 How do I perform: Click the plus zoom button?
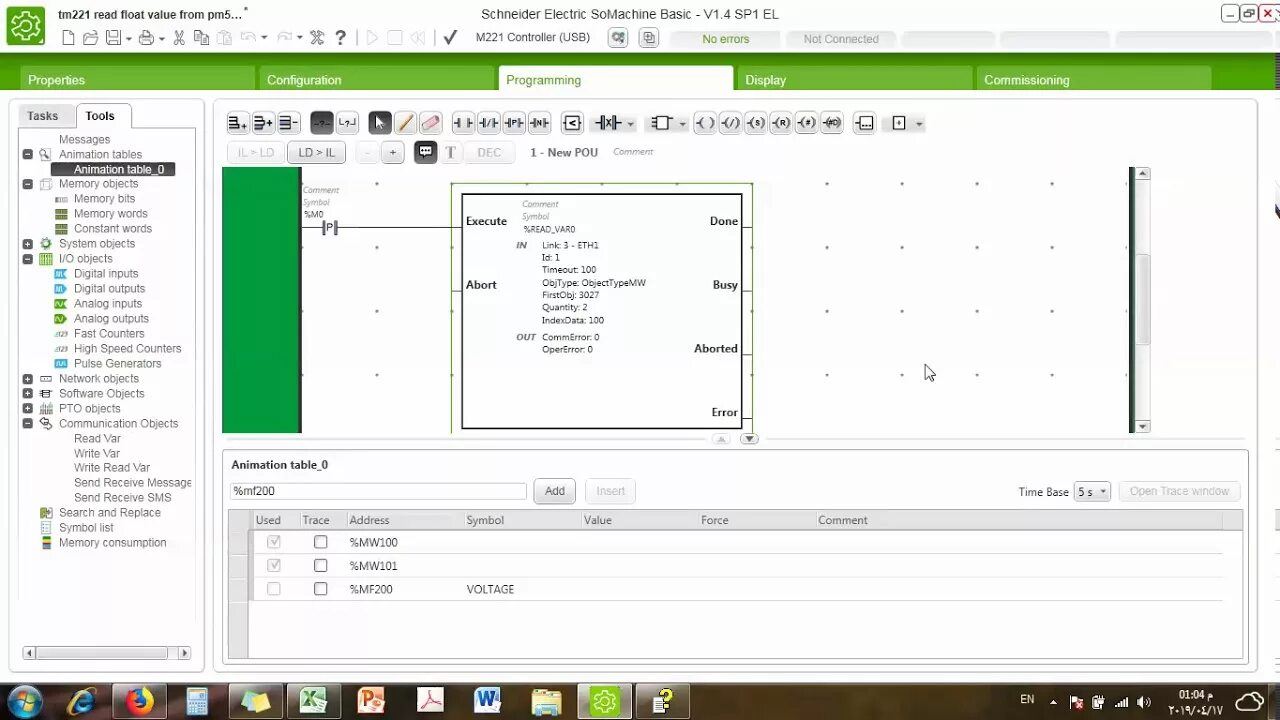pos(393,152)
